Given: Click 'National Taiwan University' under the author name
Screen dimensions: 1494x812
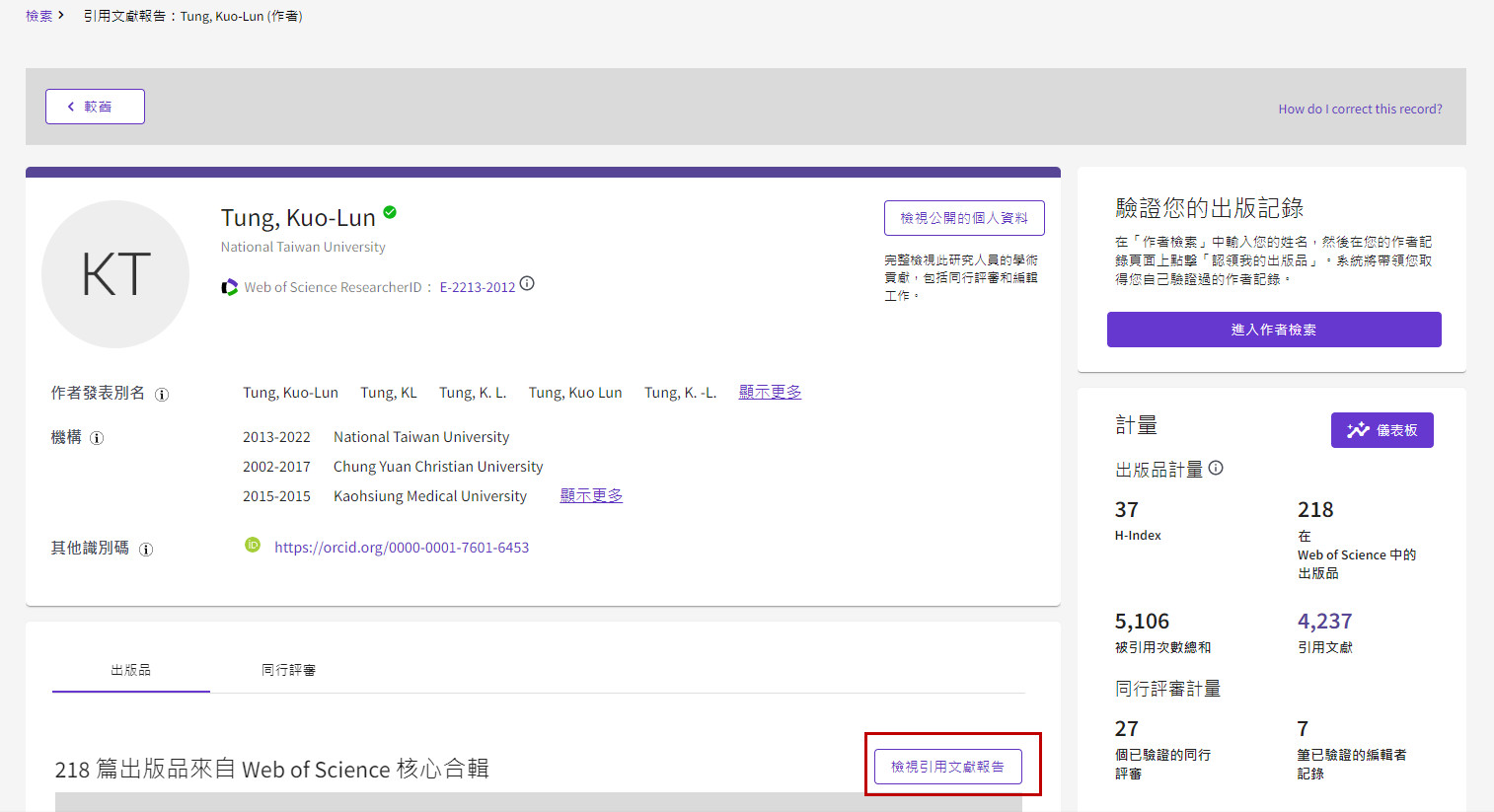Looking at the screenshot, I should click(303, 248).
